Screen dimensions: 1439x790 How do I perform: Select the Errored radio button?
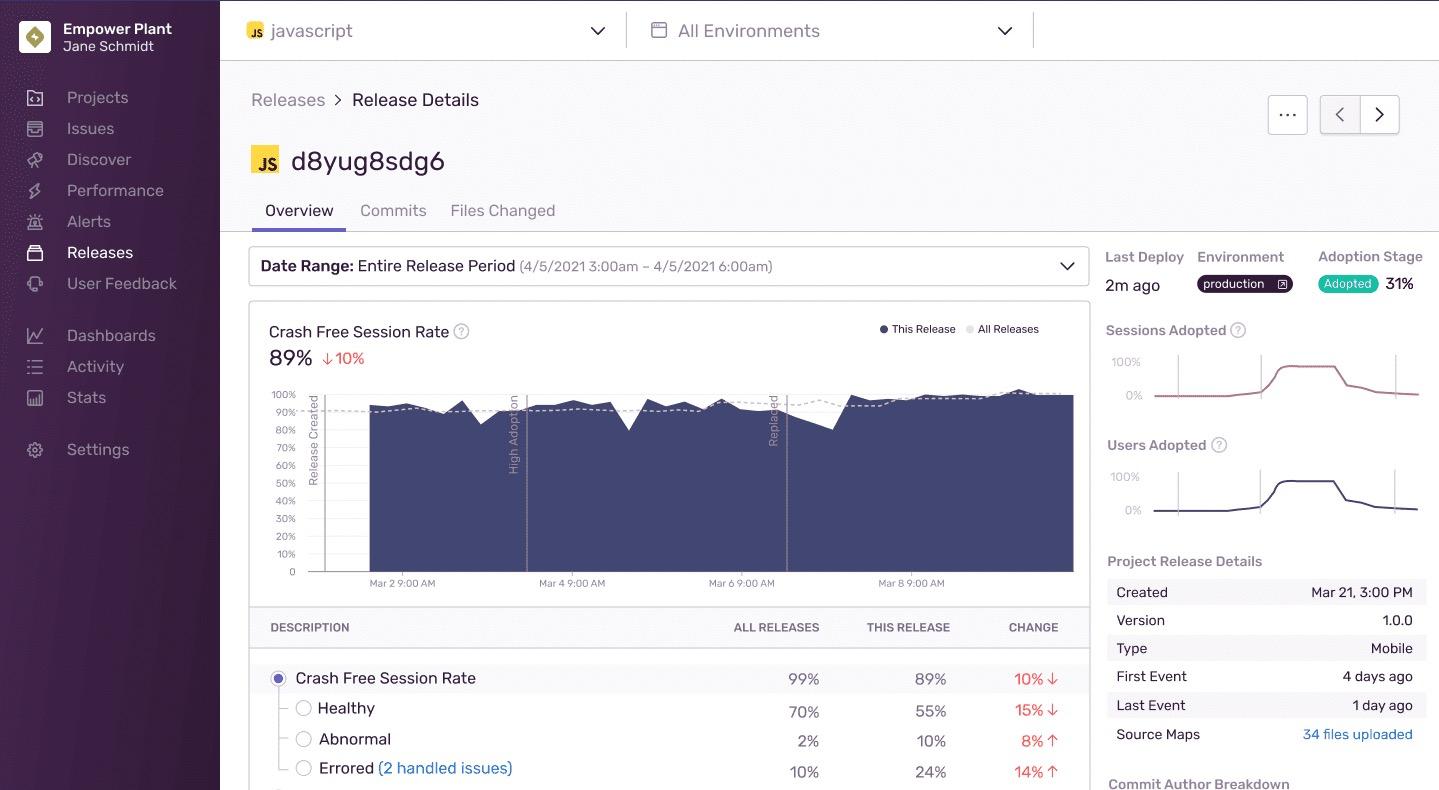pyautogui.click(x=304, y=768)
